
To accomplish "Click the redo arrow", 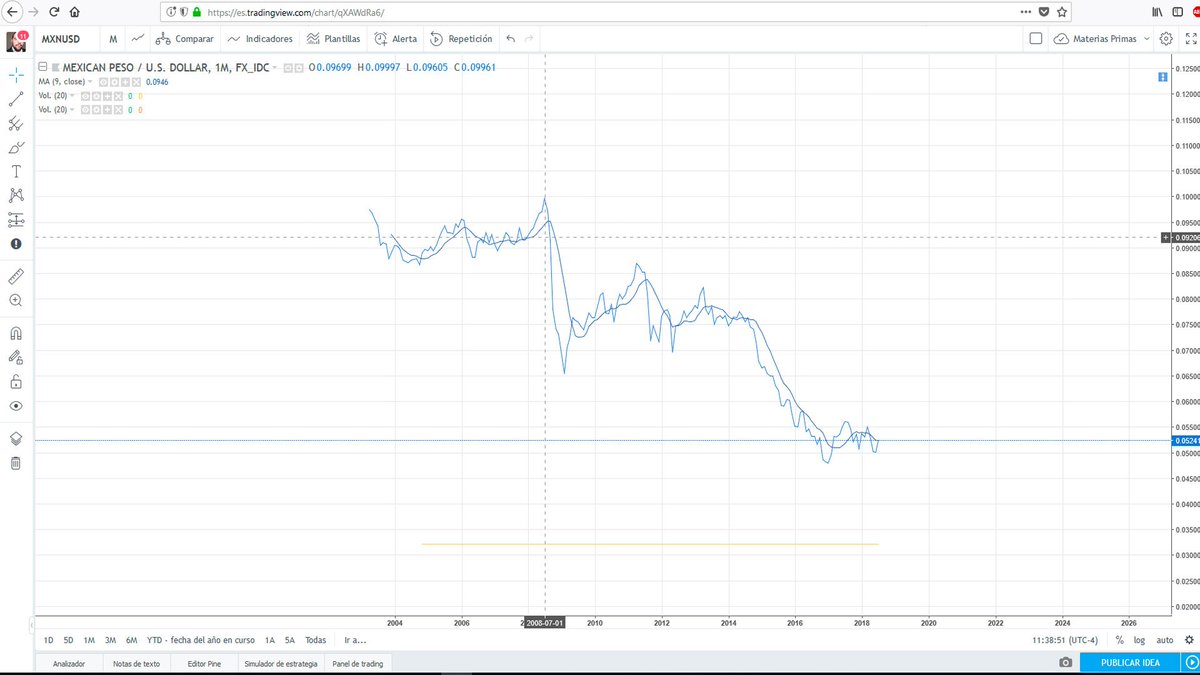I will [x=529, y=39].
